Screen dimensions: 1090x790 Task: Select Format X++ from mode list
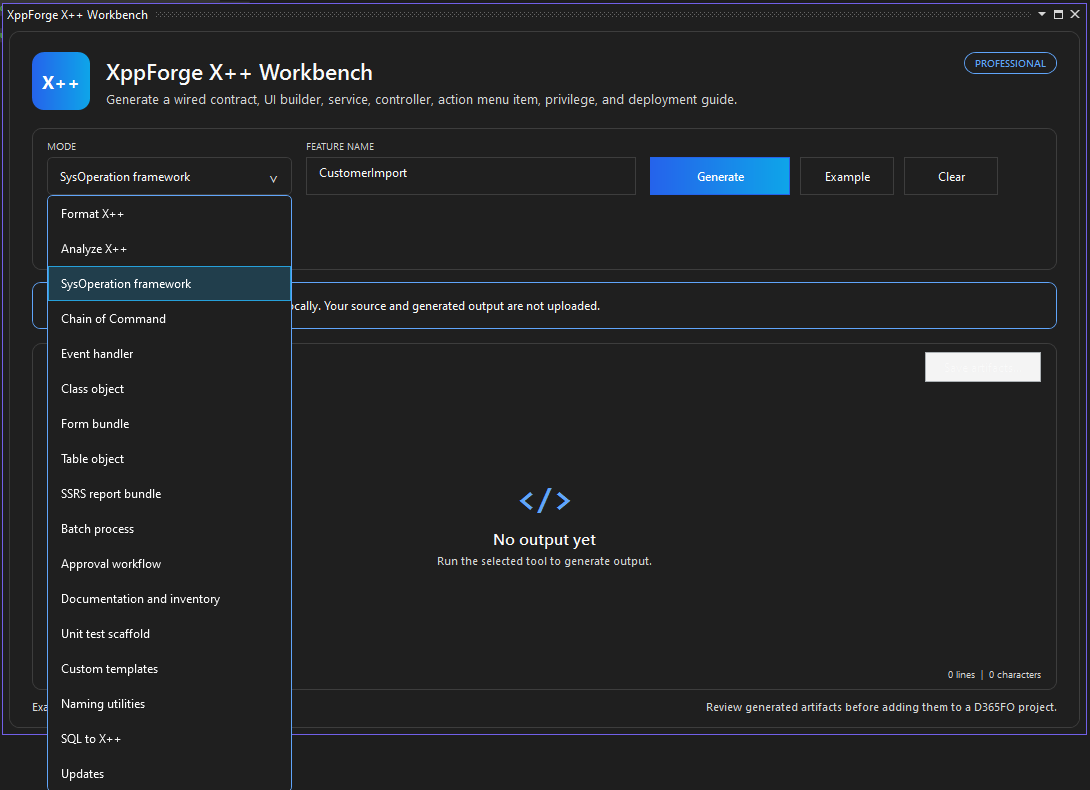[x=169, y=213]
